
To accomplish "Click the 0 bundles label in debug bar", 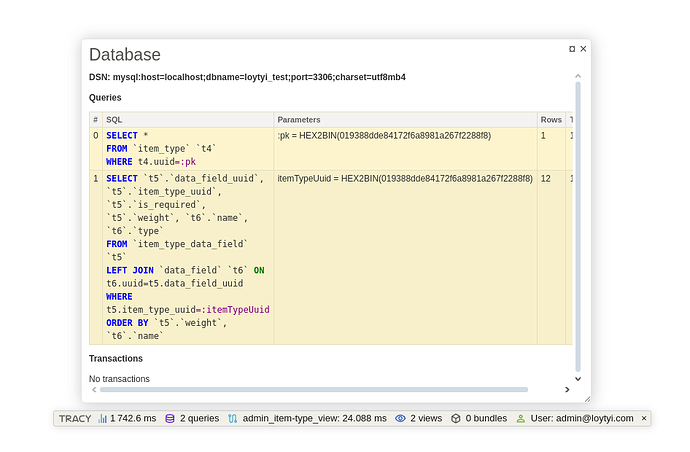I will (486, 419).
